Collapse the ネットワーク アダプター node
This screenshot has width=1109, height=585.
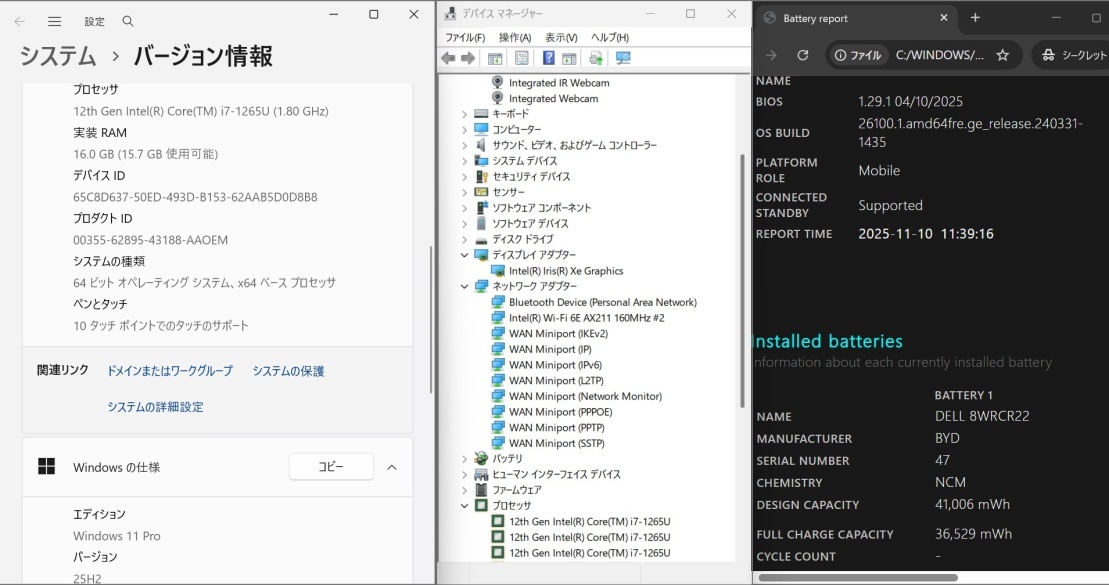[463, 286]
